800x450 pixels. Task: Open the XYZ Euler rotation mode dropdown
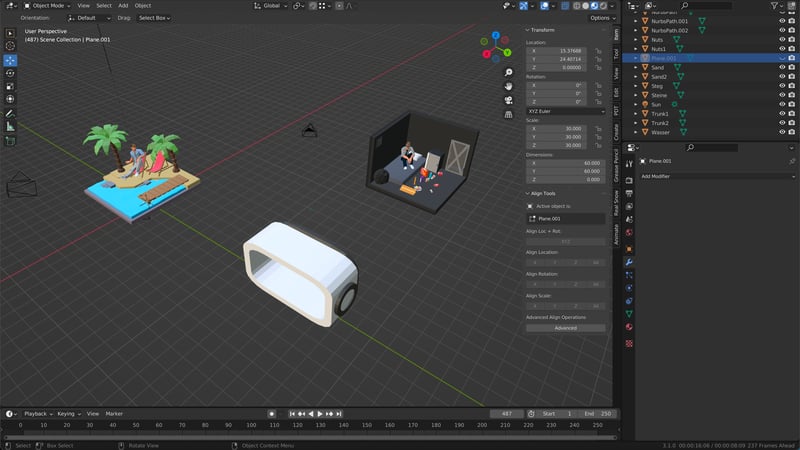click(x=565, y=111)
